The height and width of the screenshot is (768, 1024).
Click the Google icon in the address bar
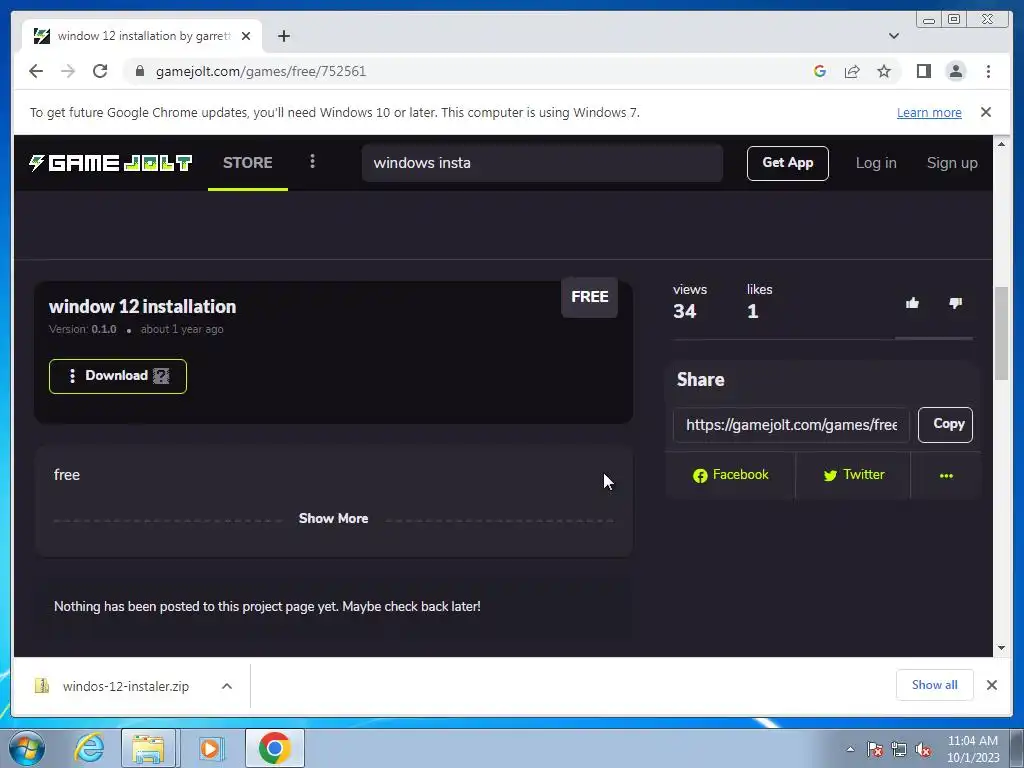point(820,71)
